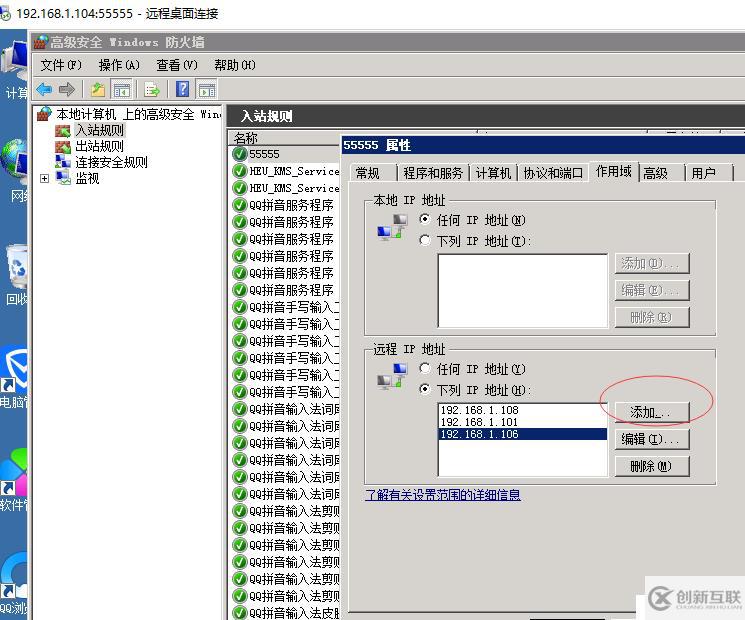Select 192.168.1.106 in remote IP list

522,434
